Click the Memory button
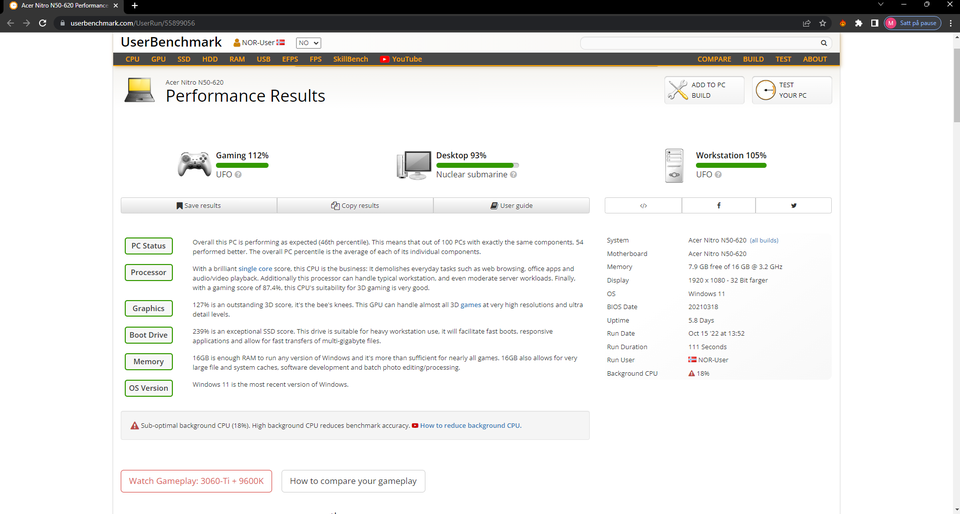This screenshot has width=960, height=514. [149, 362]
